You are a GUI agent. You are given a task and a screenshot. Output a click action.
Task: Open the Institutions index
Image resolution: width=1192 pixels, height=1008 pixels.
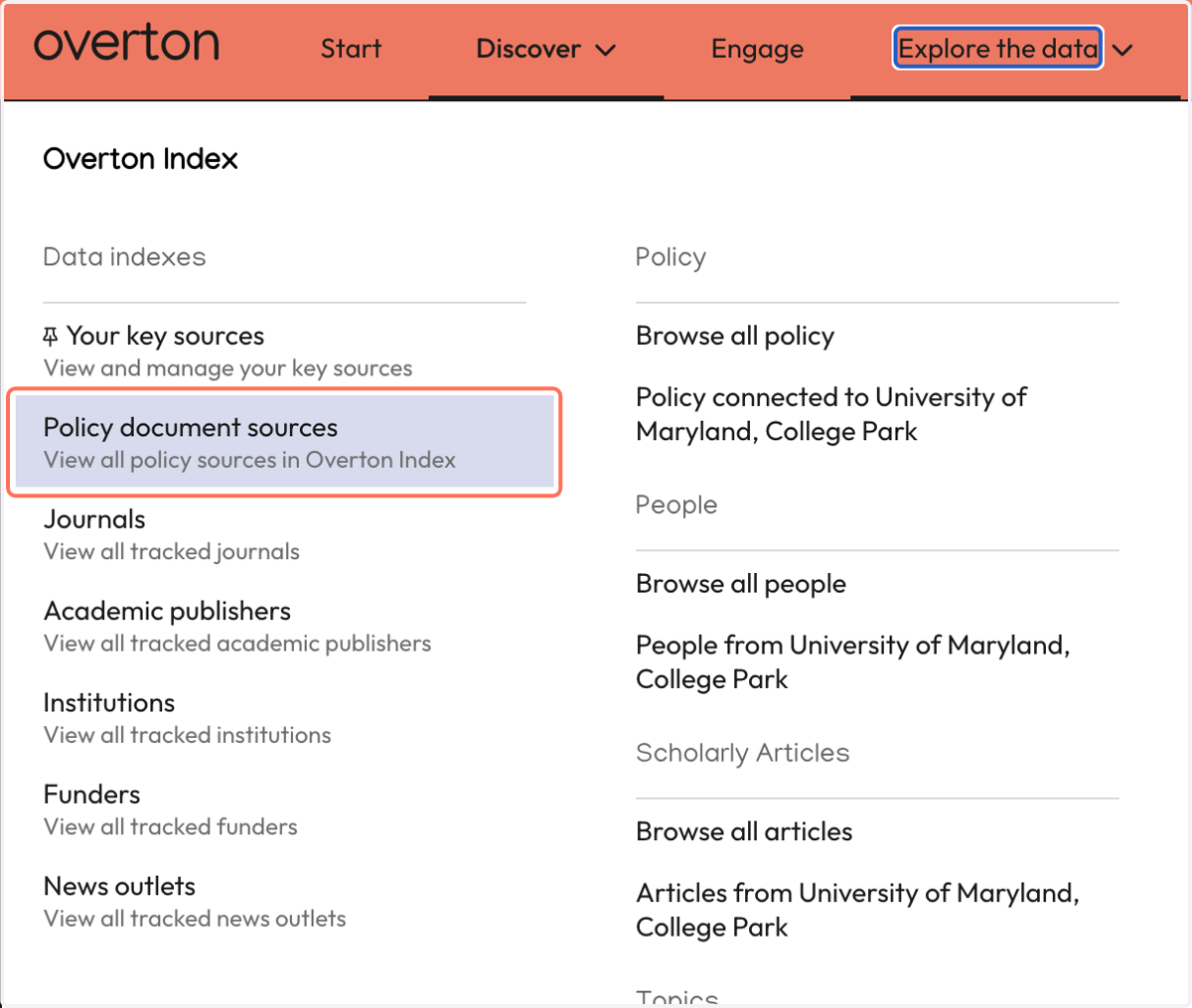(x=109, y=703)
